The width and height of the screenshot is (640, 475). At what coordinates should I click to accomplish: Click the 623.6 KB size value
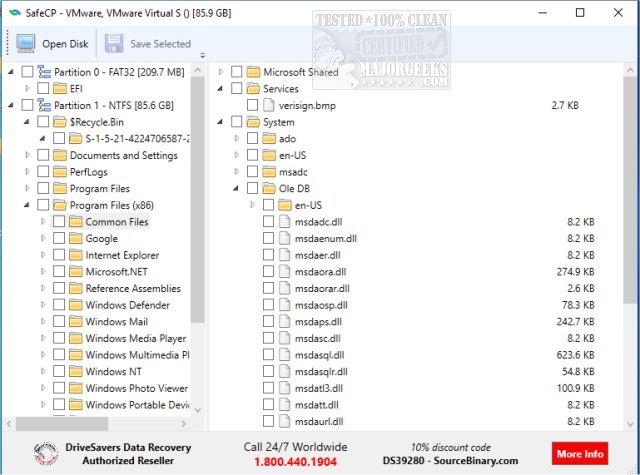click(575, 355)
